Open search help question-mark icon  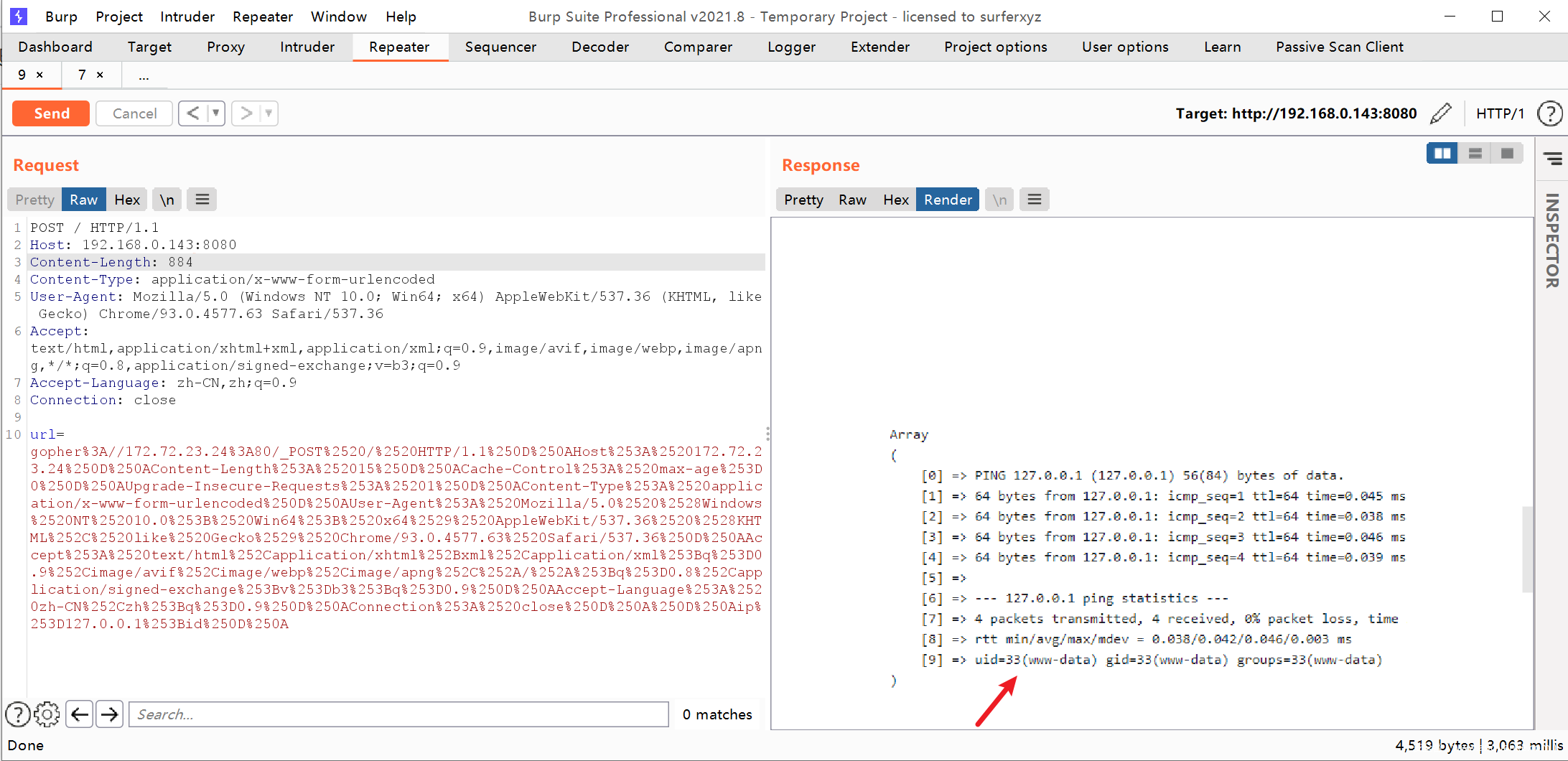coord(18,714)
